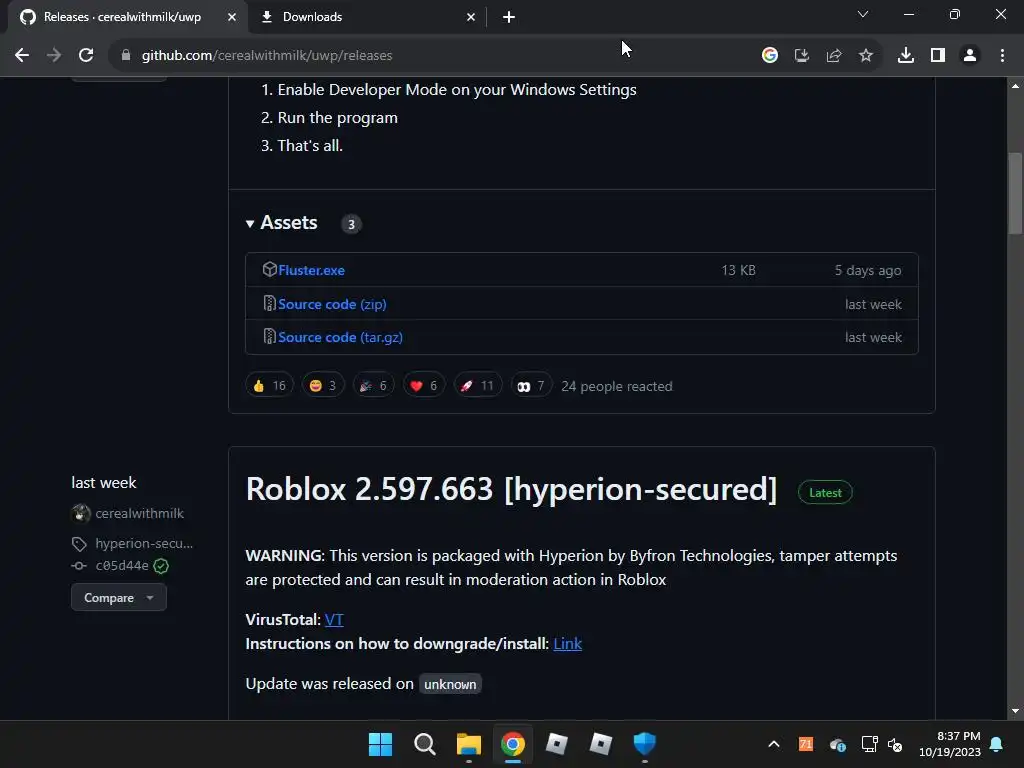Click the 'unknown' release date label

(x=450, y=684)
